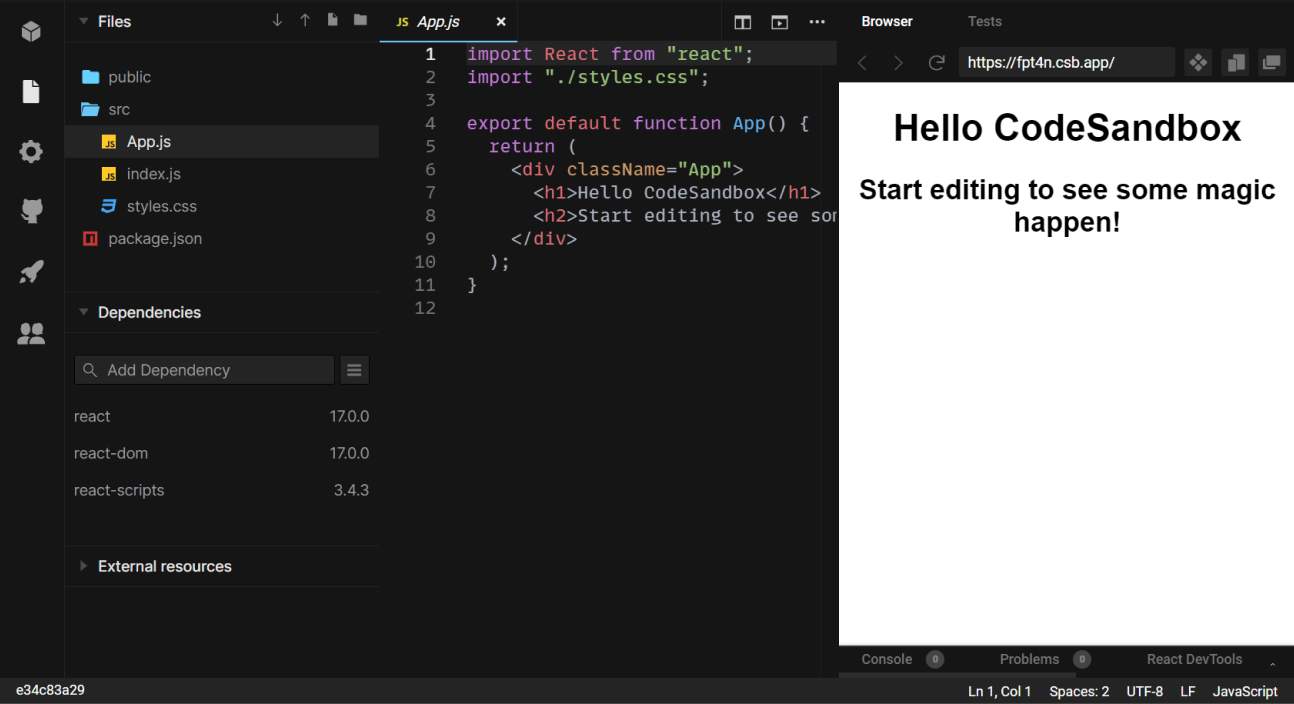Click the Add Dependency search field

[204, 370]
